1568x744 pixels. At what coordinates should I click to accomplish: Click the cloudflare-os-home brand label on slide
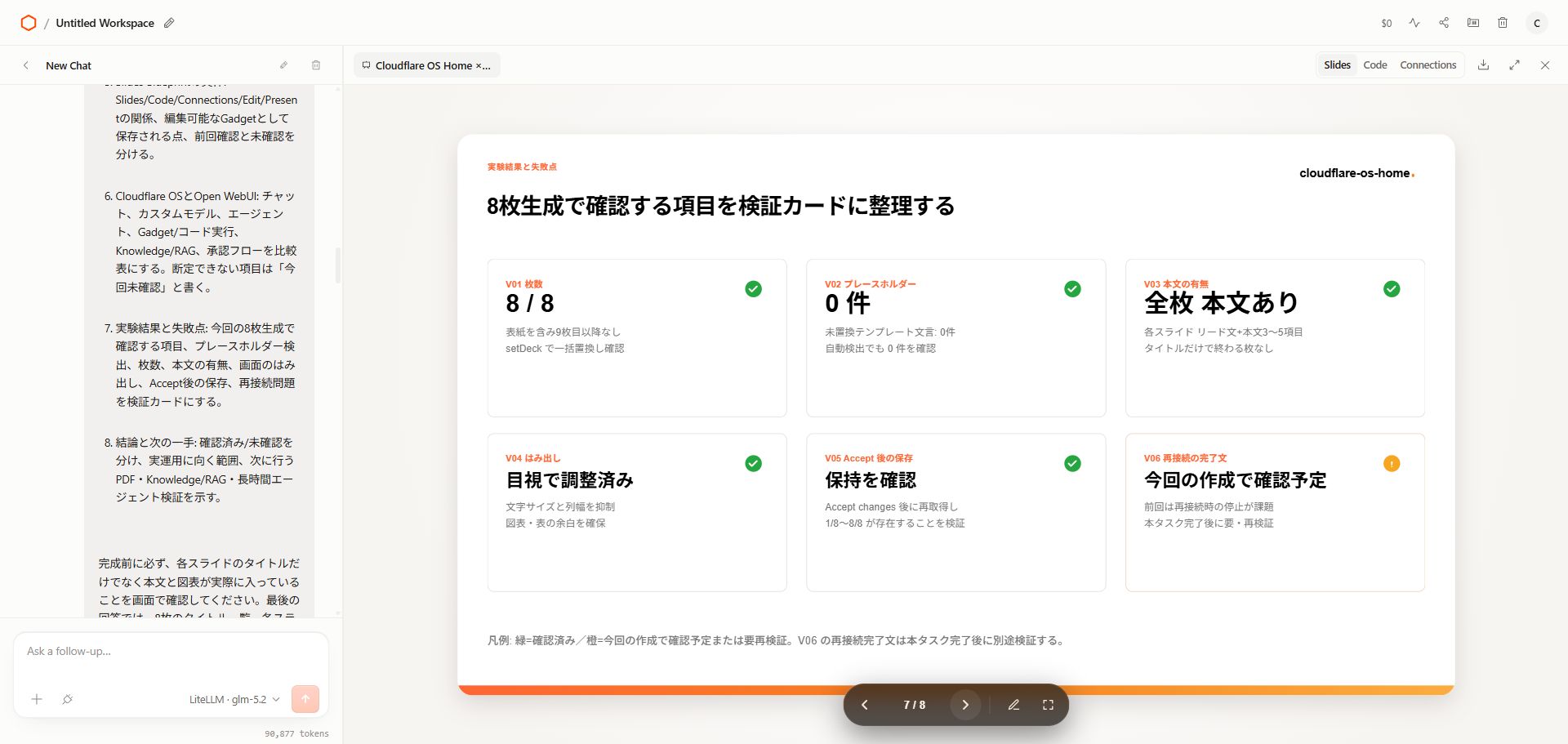[1357, 173]
